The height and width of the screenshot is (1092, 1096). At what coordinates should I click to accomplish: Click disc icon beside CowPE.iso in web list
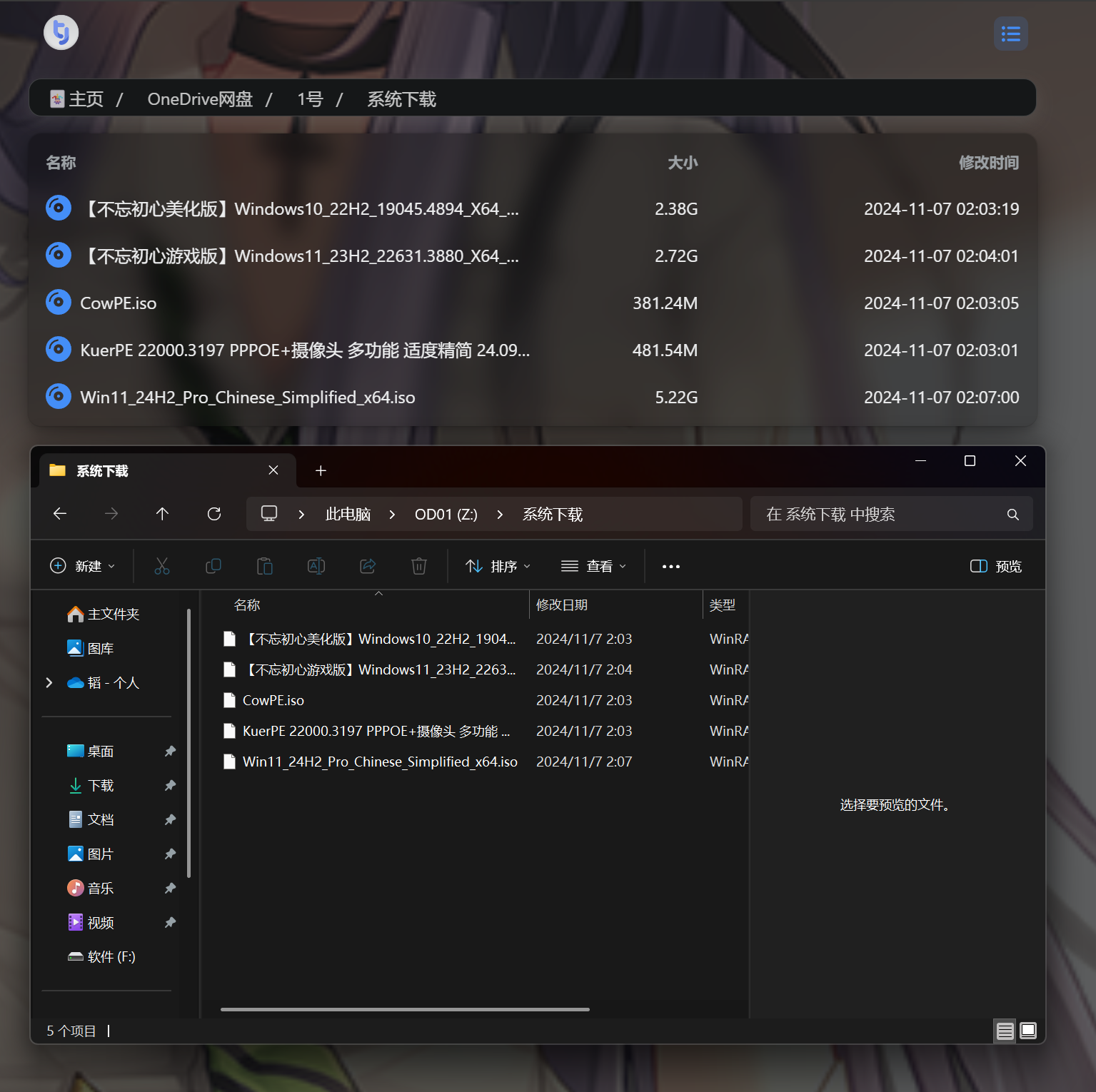tap(59, 303)
